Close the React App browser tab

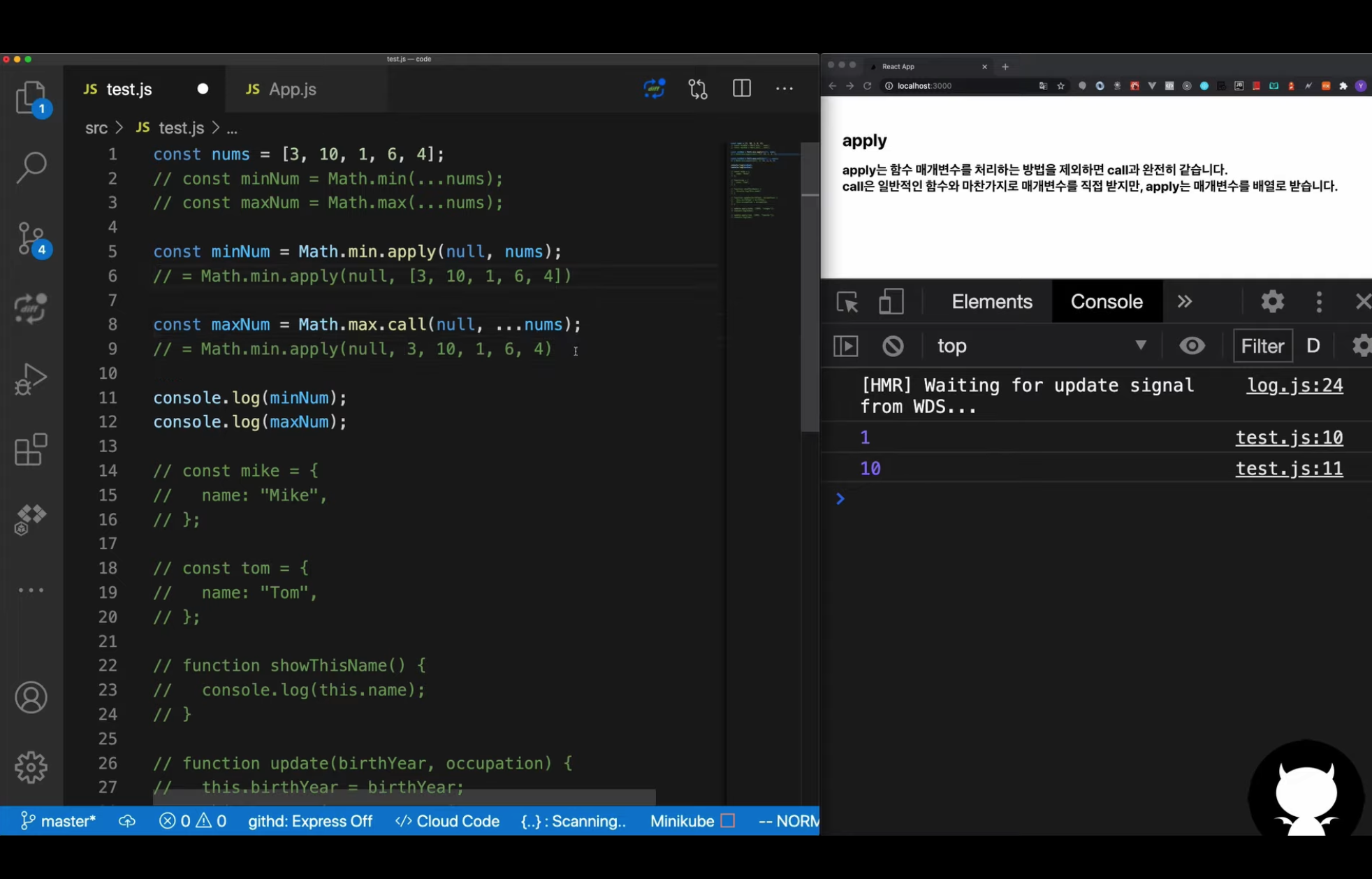985,66
